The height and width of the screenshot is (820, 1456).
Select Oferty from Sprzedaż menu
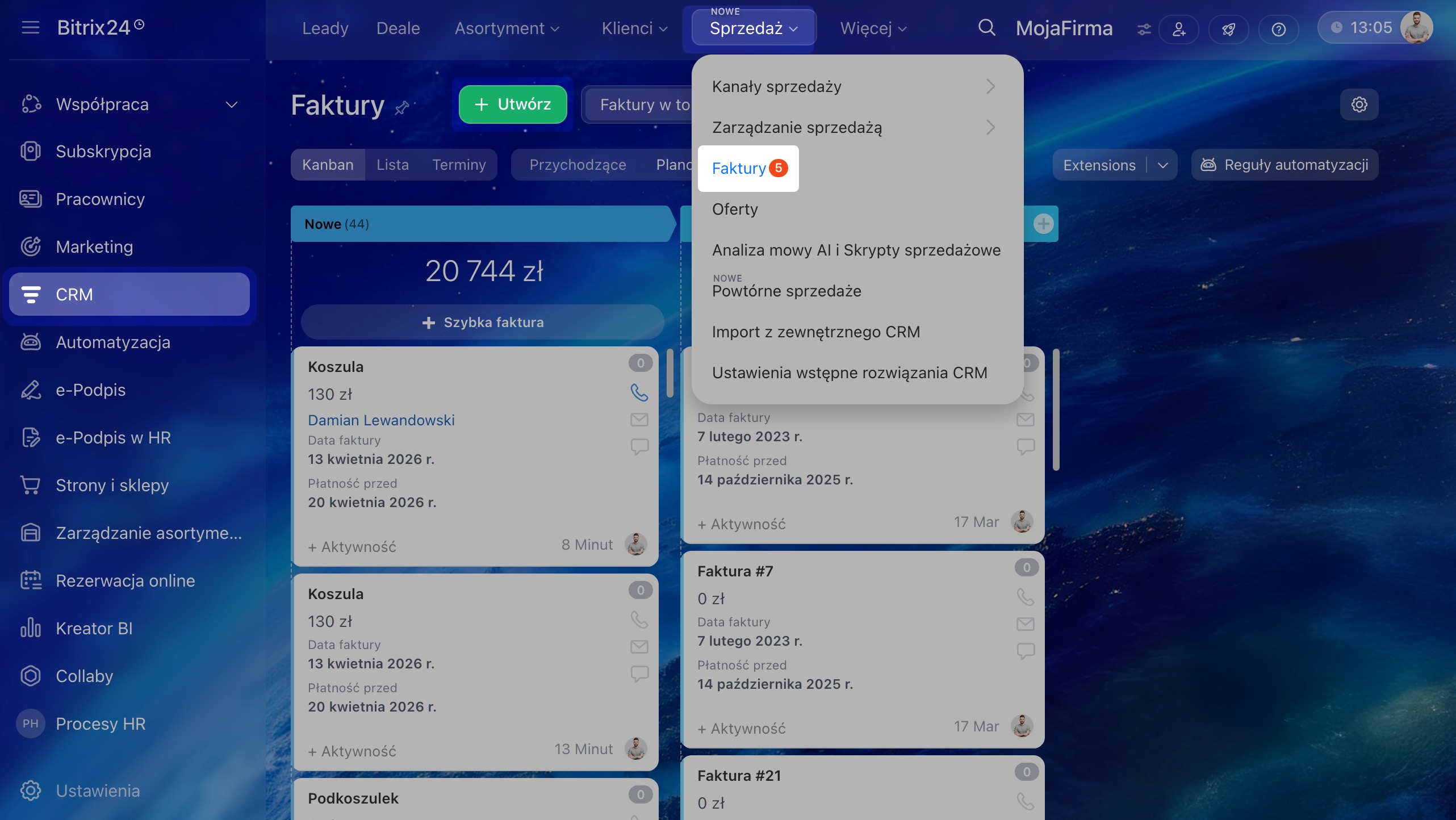(735, 209)
